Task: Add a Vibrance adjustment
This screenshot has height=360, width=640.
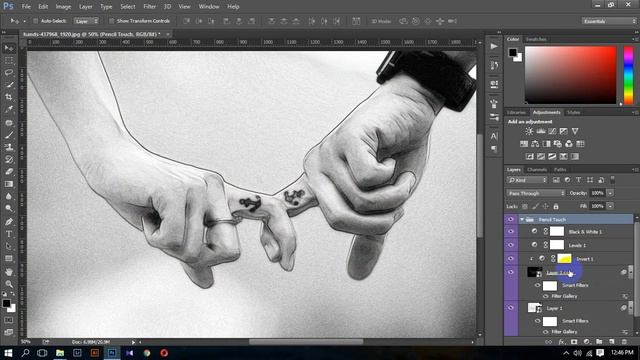Action: point(575,131)
